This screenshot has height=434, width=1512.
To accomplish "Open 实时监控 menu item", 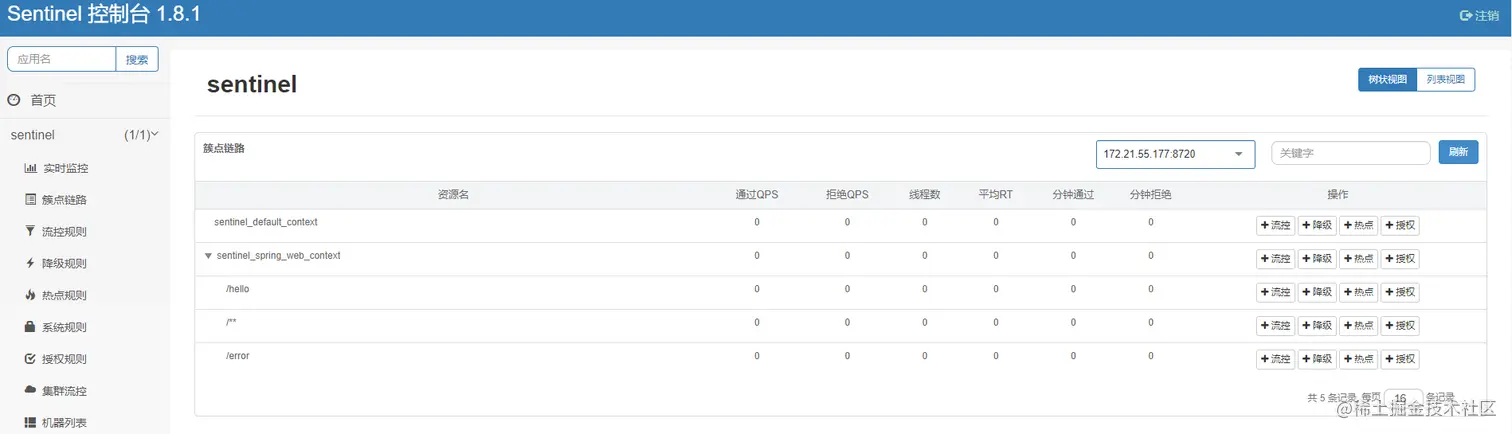I will point(65,168).
